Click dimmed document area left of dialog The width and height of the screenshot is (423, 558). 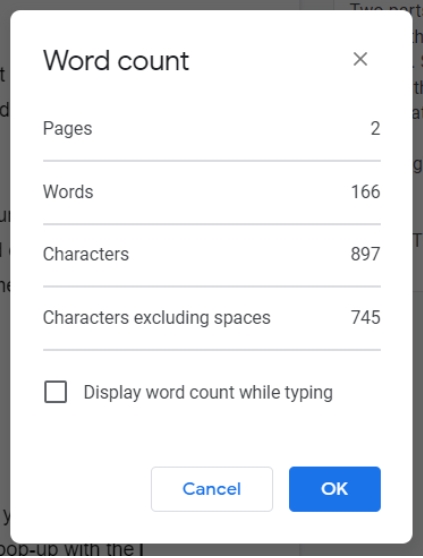tap(5, 356)
